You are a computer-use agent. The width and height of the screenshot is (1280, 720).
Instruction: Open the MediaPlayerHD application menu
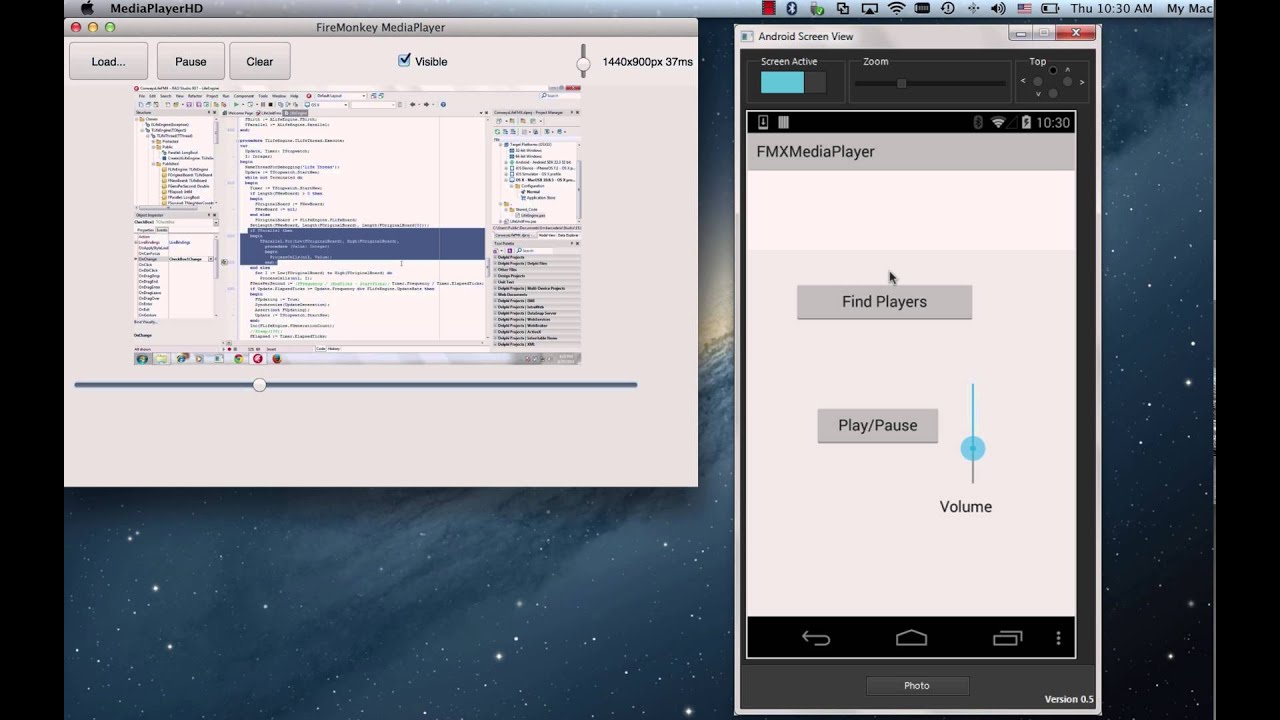pyautogui.click(x=156, y=8)
